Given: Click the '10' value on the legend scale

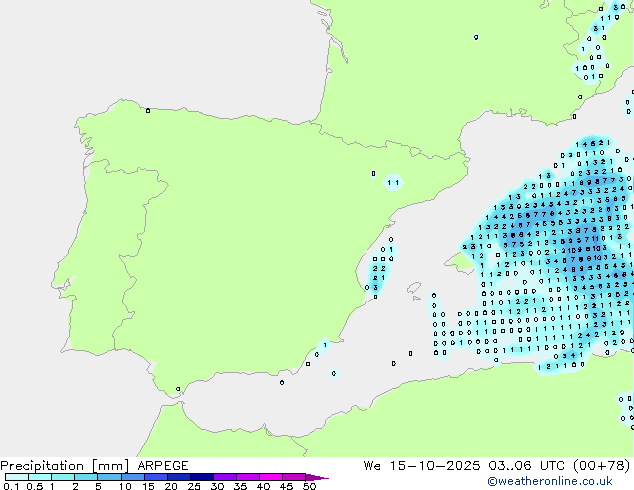Looking at the screenshot, I should click(x=124, y=486).
